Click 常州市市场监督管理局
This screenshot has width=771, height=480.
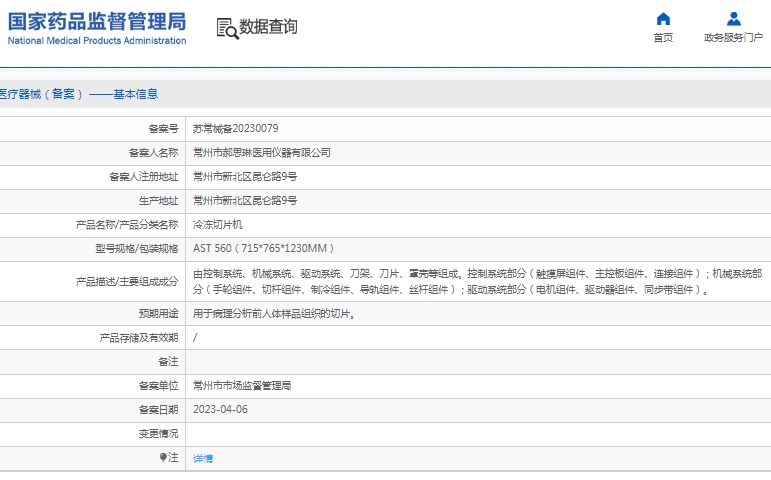242,386
